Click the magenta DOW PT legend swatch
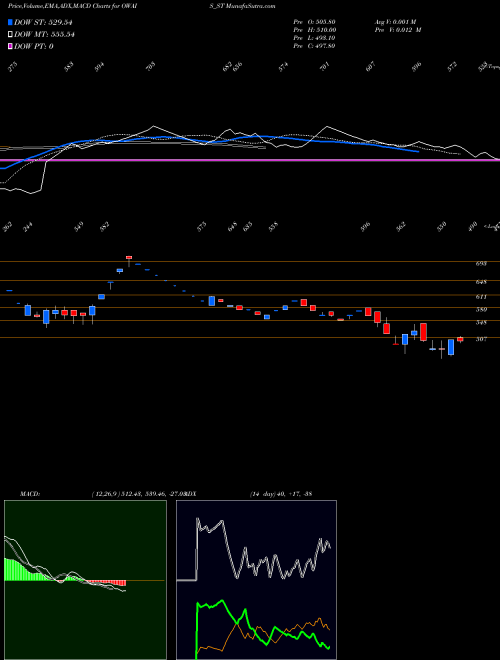This screenshot has width=500, height=660. click(x=10, y=46)
